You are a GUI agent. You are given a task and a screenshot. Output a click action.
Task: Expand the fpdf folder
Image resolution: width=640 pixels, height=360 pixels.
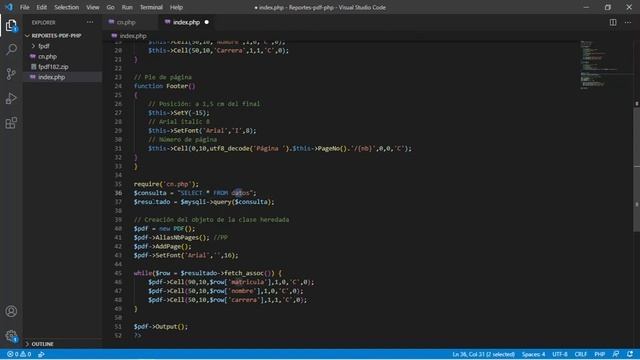pos(44,46)
